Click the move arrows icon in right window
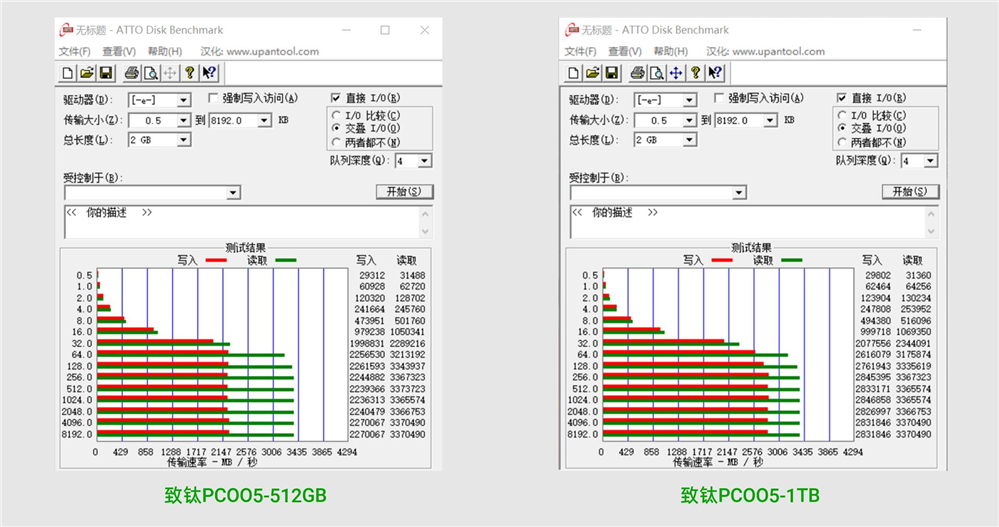This screenshot has height=527, width=999. (675, 73)
